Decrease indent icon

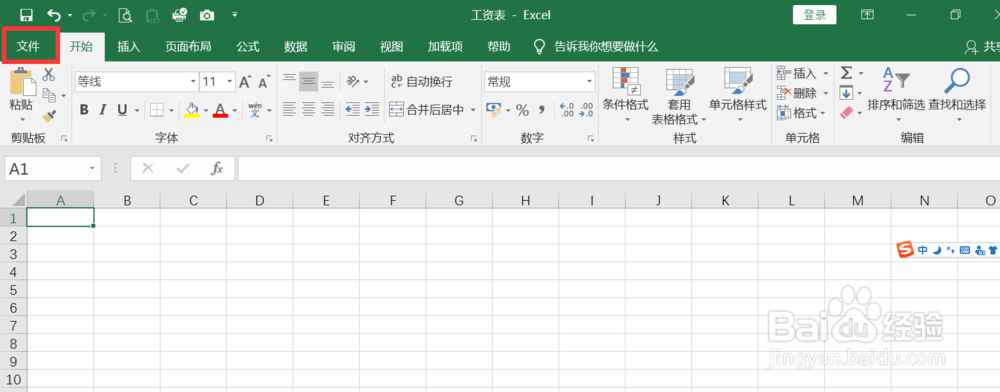(353, 110)
